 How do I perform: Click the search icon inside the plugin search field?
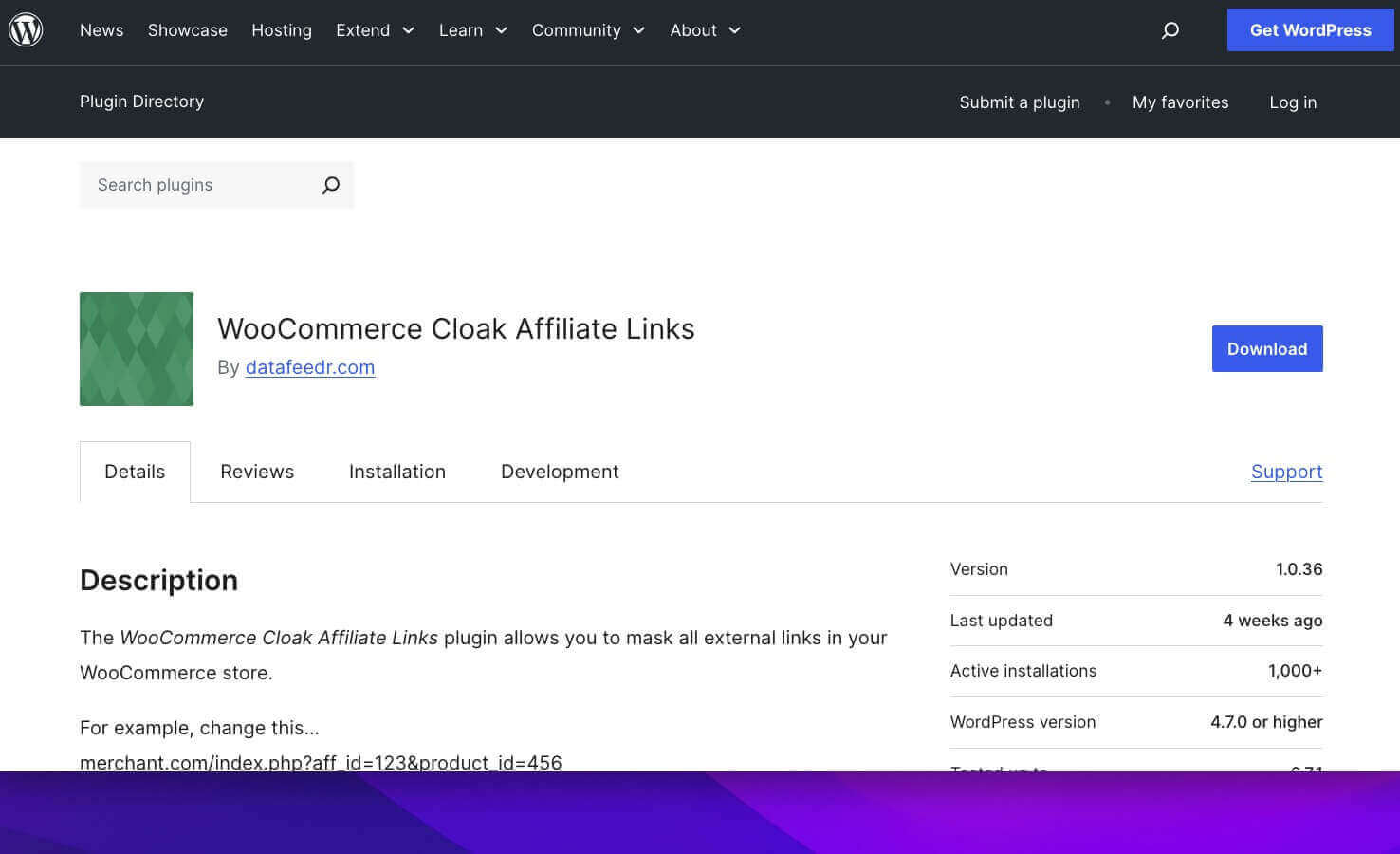pyautogui.click(x=330, y=185)
